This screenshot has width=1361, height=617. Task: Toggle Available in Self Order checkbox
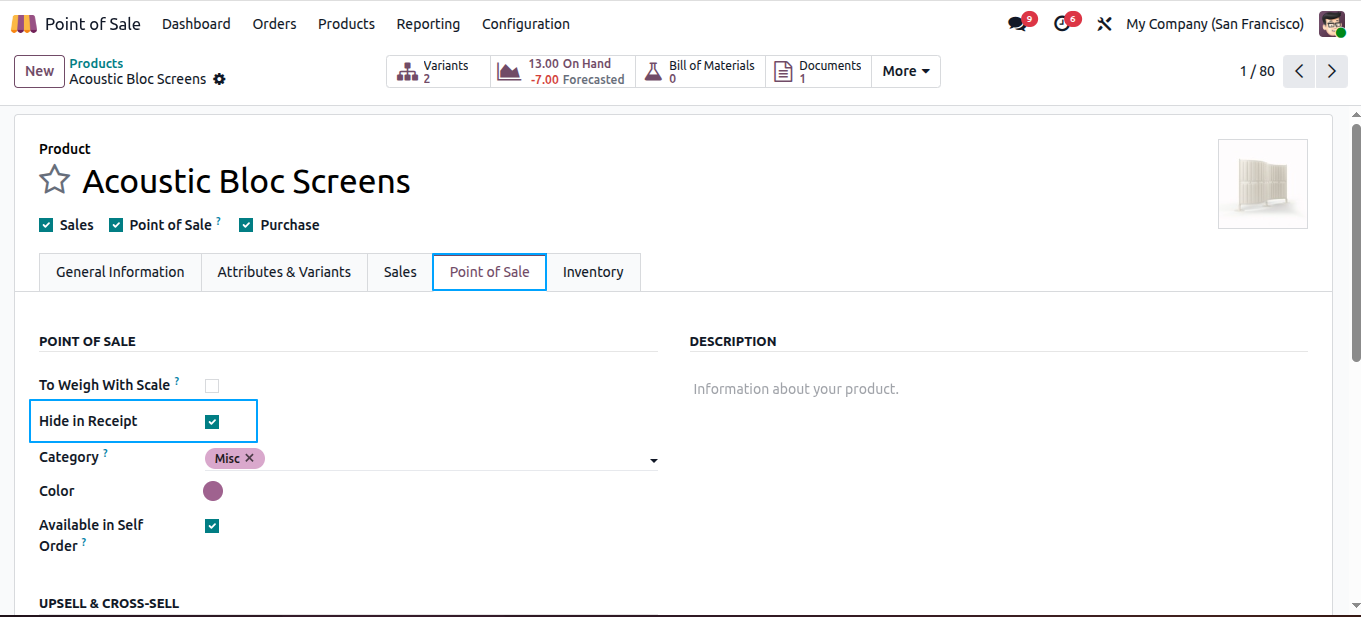212,526
